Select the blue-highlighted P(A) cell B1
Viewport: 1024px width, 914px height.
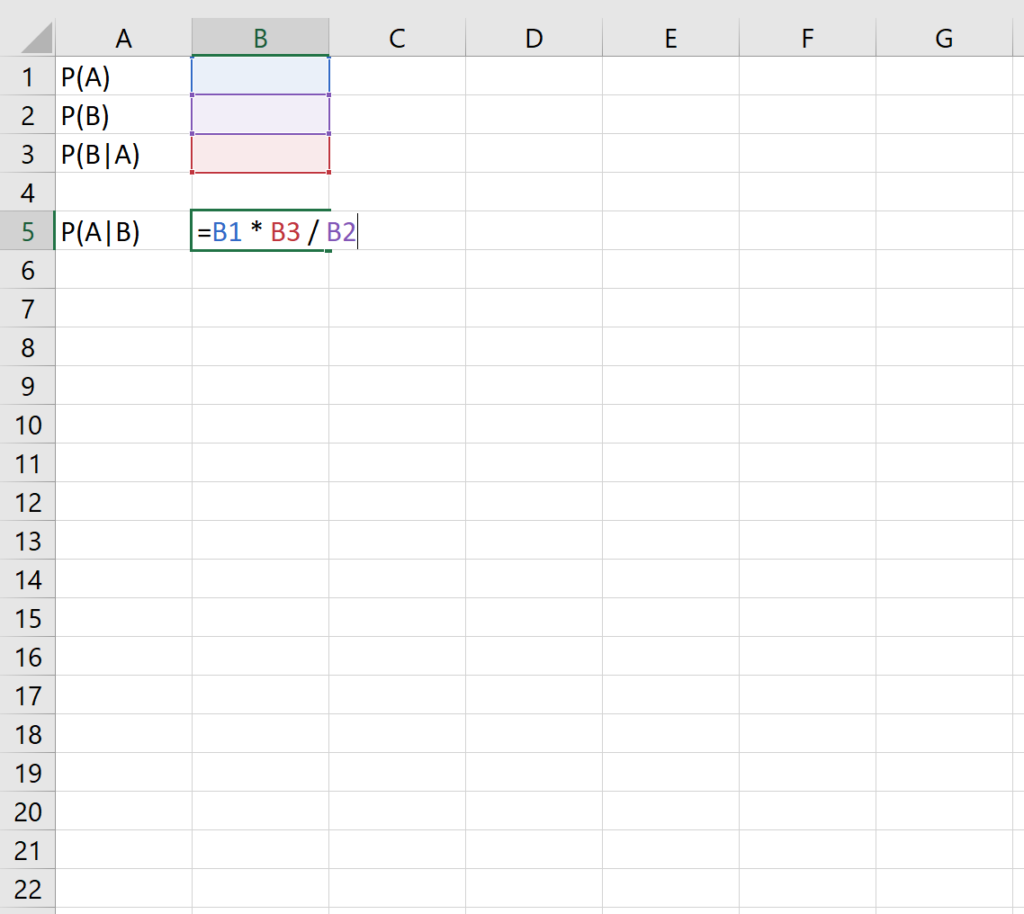coord(259,77)
